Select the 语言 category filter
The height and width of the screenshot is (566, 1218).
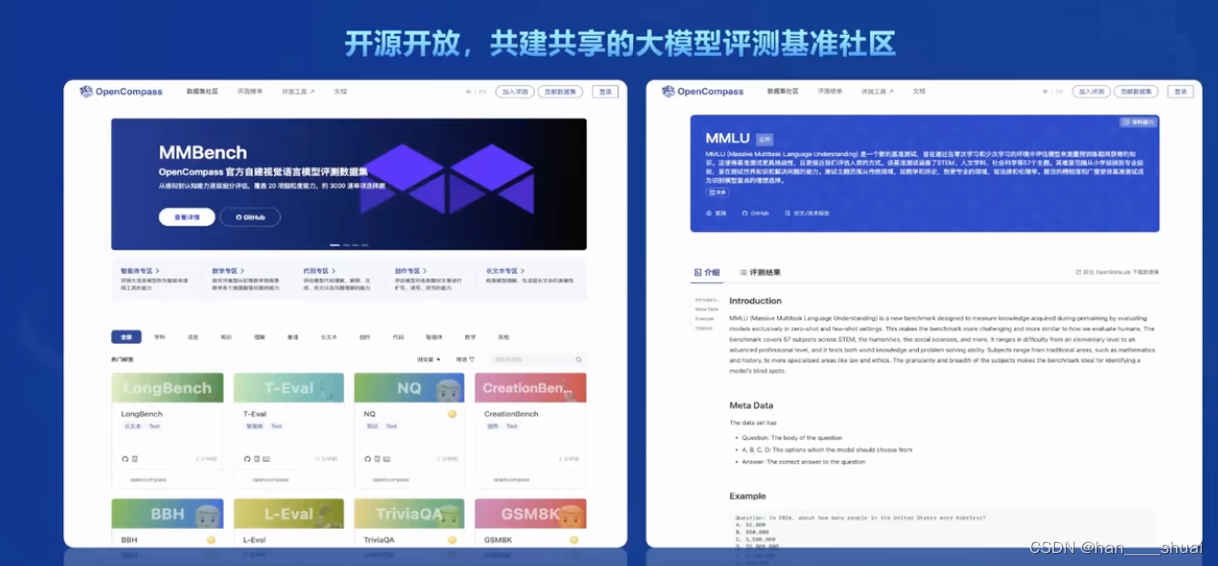coord(193,337)
